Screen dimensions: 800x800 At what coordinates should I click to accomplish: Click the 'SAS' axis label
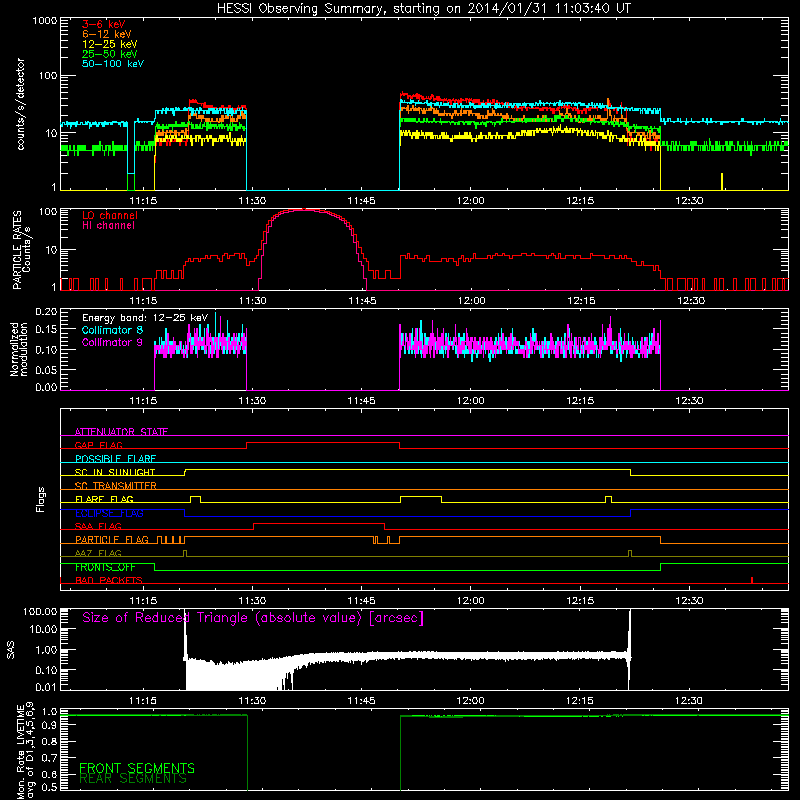coord(11,649)
